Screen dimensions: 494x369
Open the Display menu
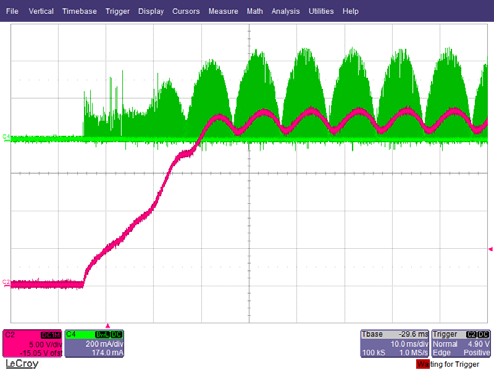pyautogui.click(x=151, y=11)
